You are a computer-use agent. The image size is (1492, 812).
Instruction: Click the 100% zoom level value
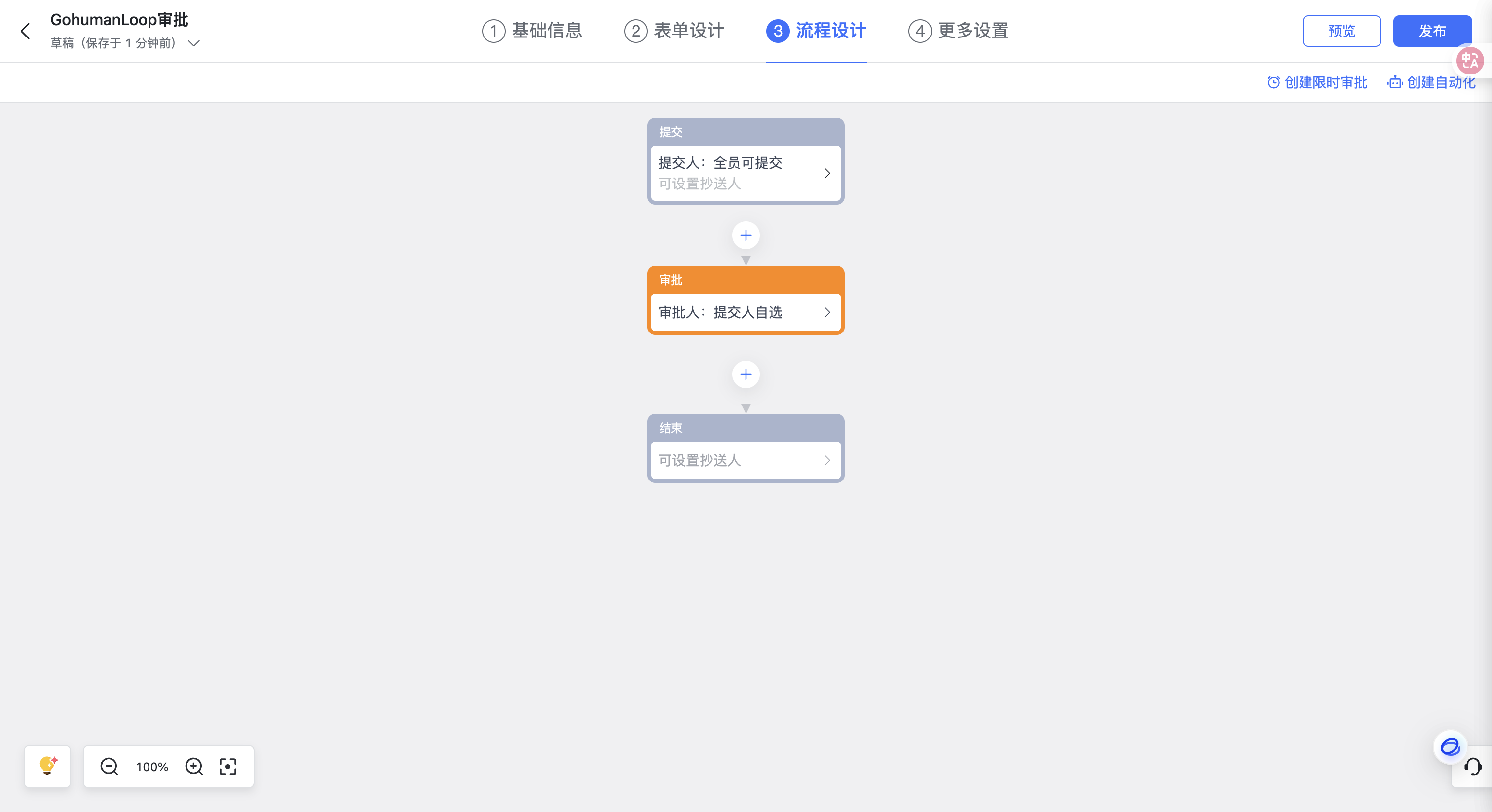(152, 767)
